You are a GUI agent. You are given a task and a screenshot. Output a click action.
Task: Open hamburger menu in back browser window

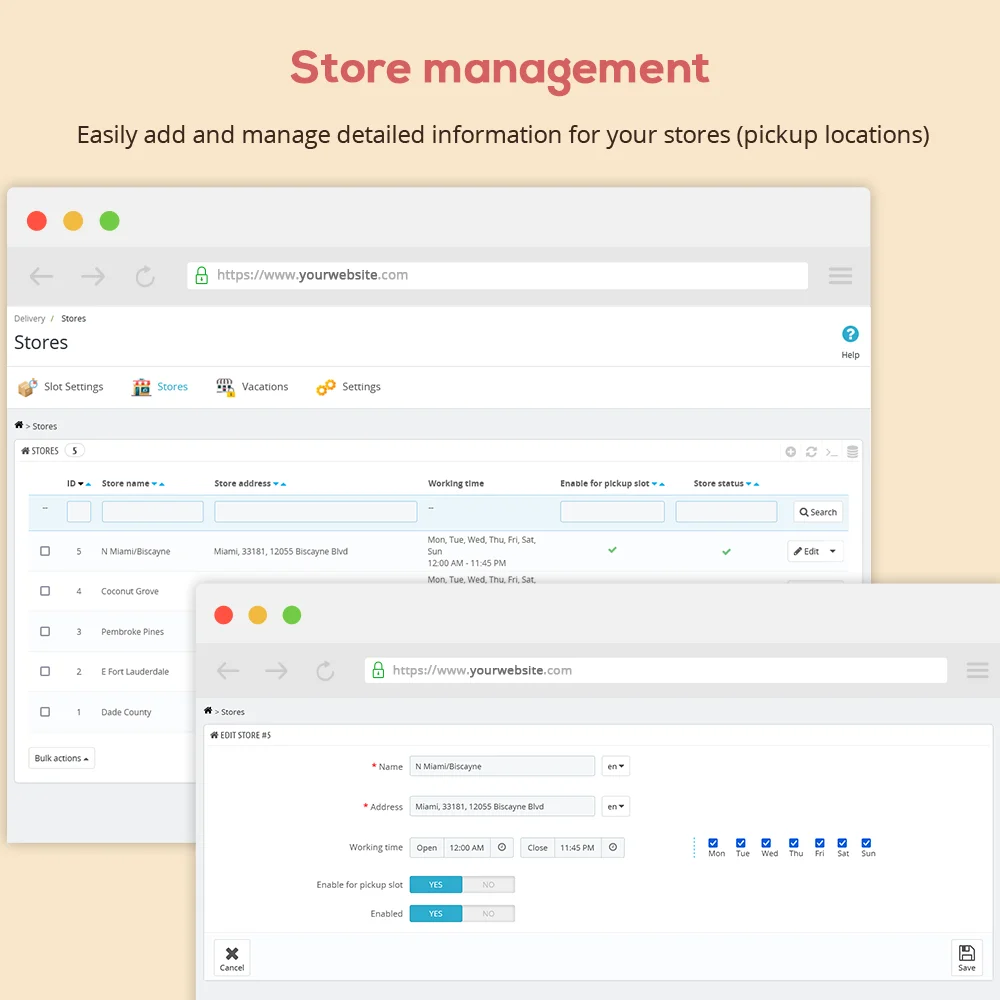pyautogui.click(x=841, y=276)
